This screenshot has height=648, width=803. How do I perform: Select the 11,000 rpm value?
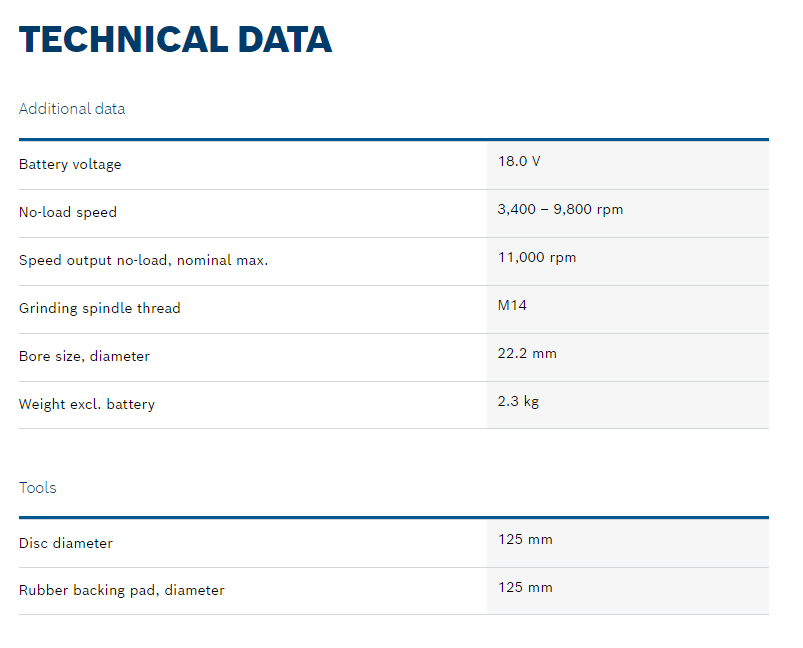point(537,257)
